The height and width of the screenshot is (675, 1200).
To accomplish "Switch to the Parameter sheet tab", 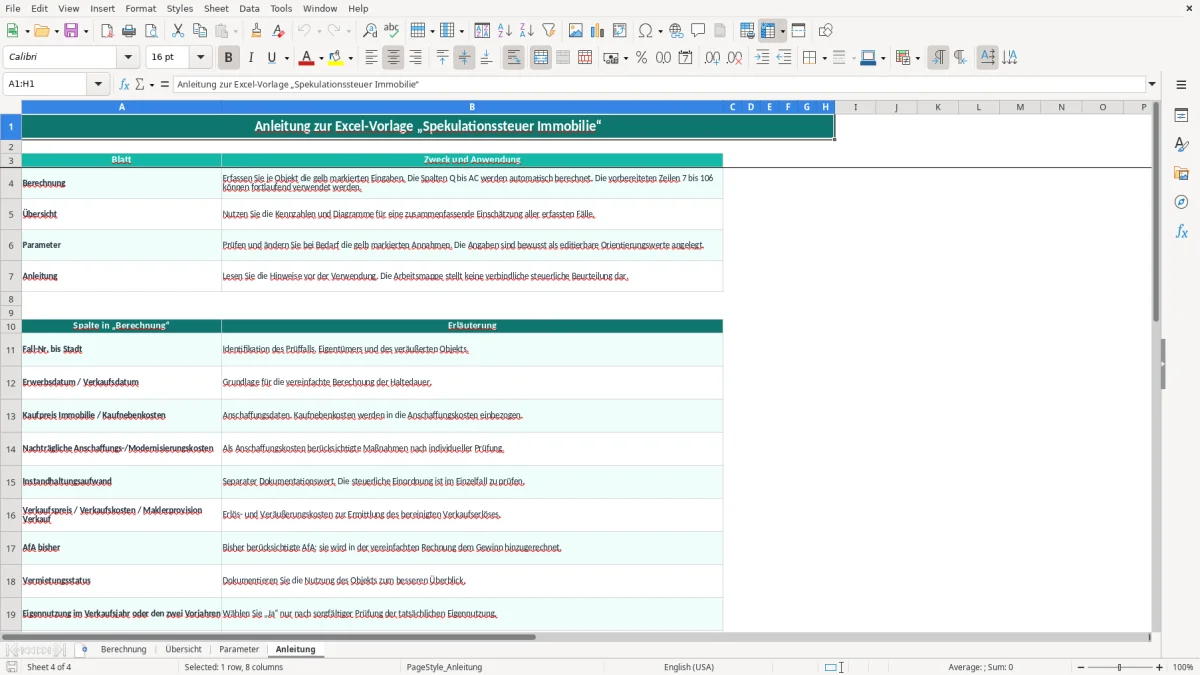I will click(x=239, y=649).
